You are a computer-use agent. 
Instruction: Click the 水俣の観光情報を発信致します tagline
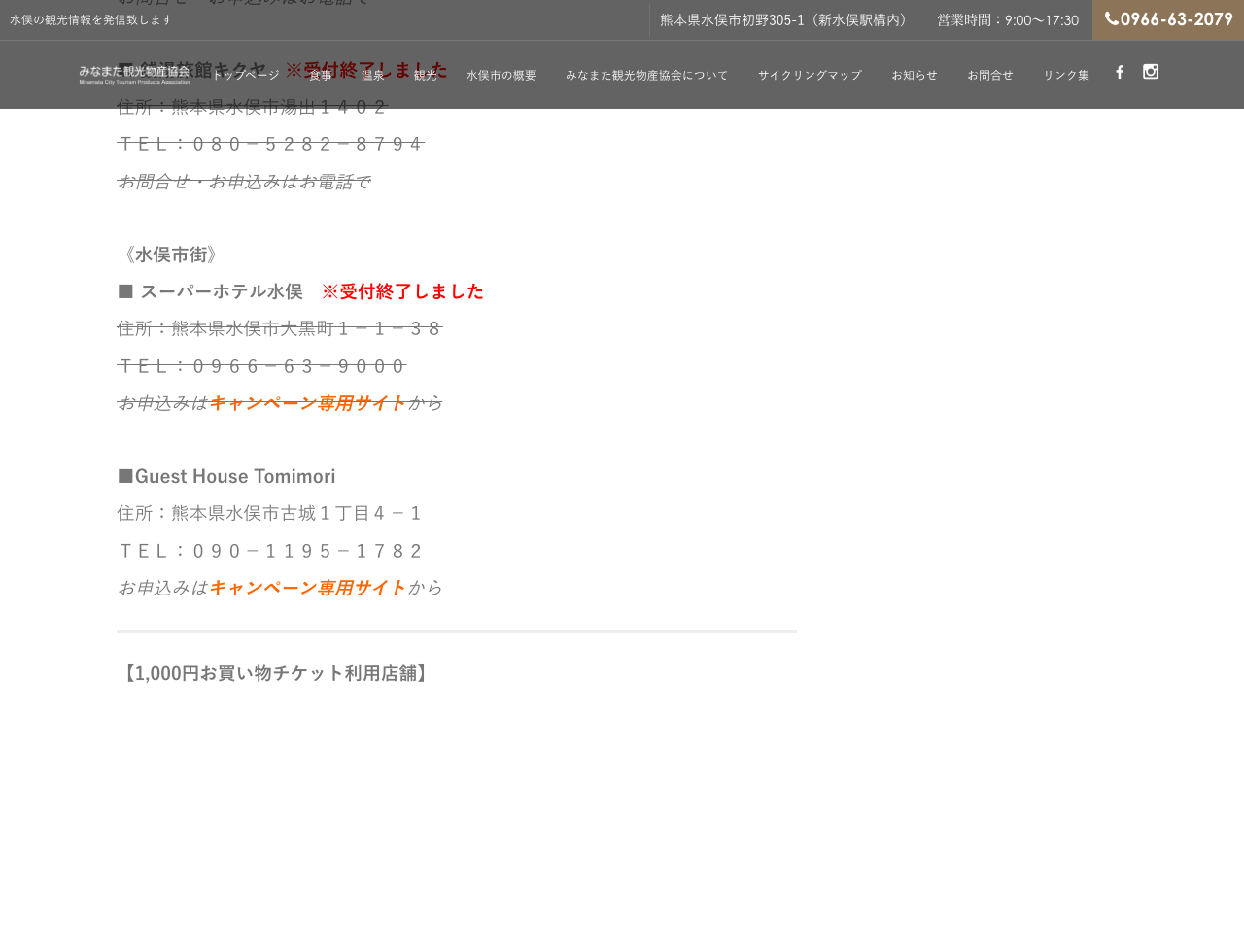[91, 19]
